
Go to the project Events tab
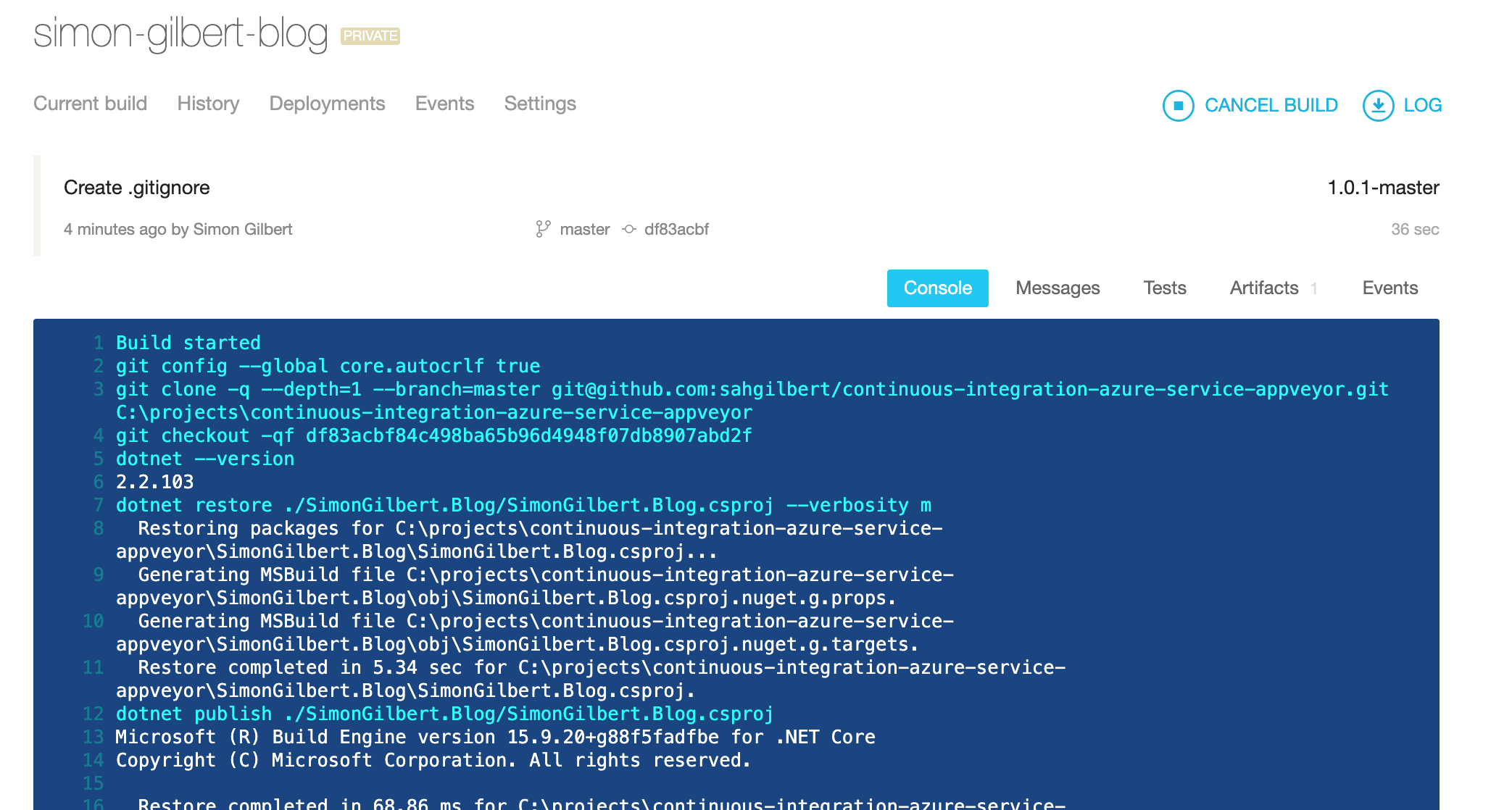(x=444, y=104)
